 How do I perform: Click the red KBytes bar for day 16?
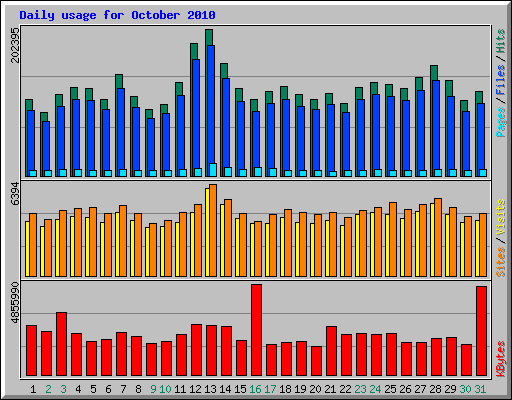pos(256,330)
